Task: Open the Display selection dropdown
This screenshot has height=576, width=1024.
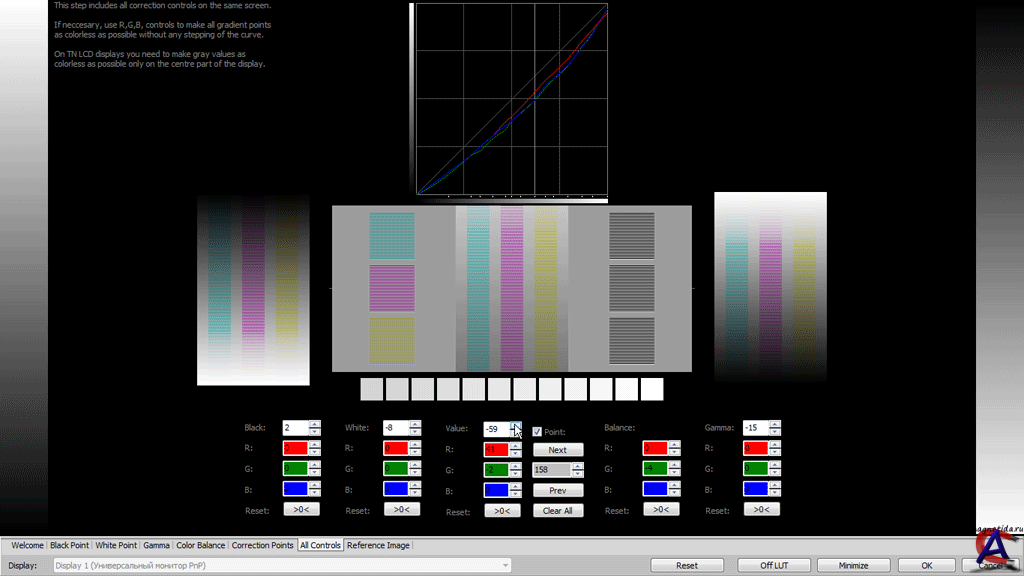Action: pyautogui.click(x=280, y=565)
